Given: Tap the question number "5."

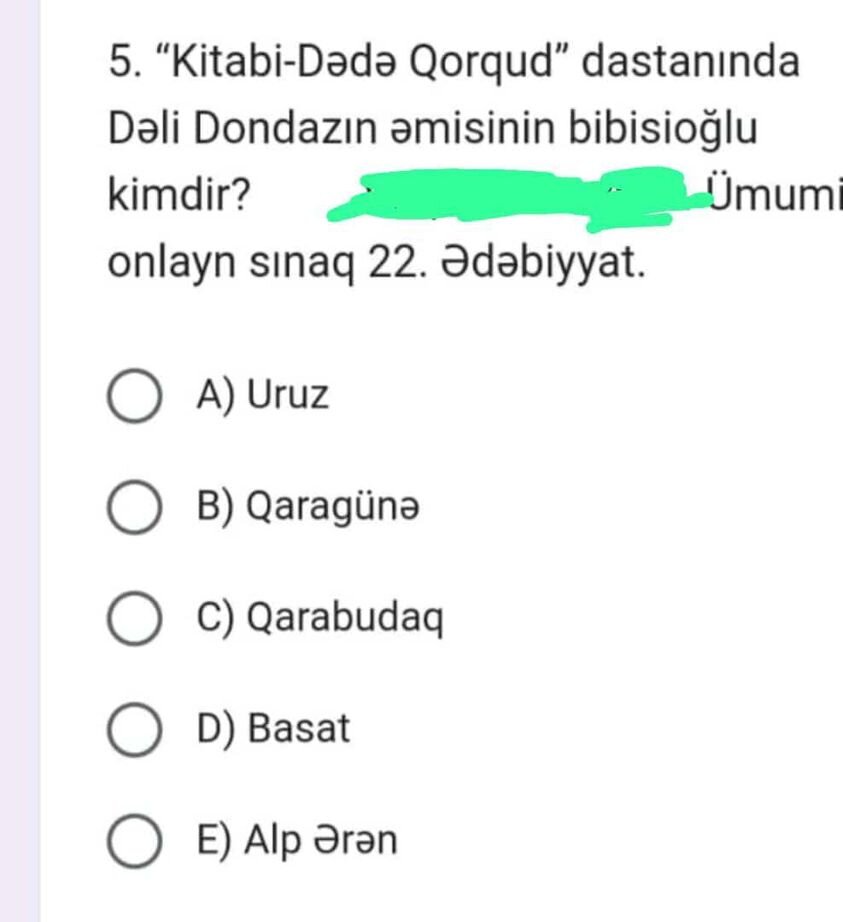Looking at the screenshot, I should (124, 62).
